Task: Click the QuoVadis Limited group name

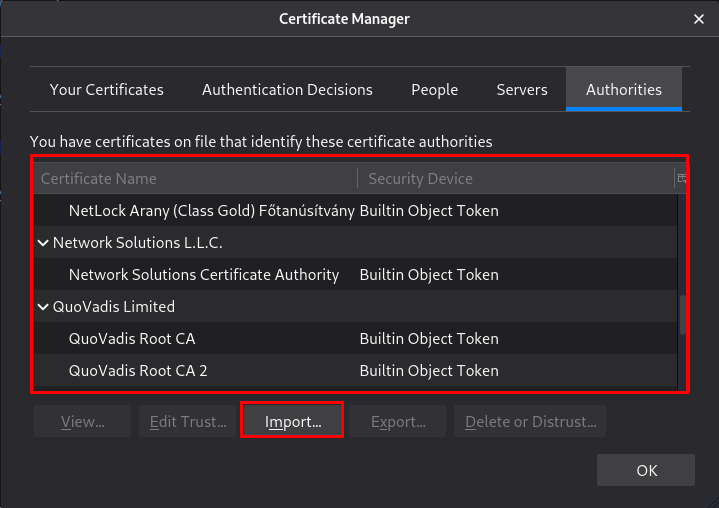Action: pyautogui.click(x=114, y=307)
